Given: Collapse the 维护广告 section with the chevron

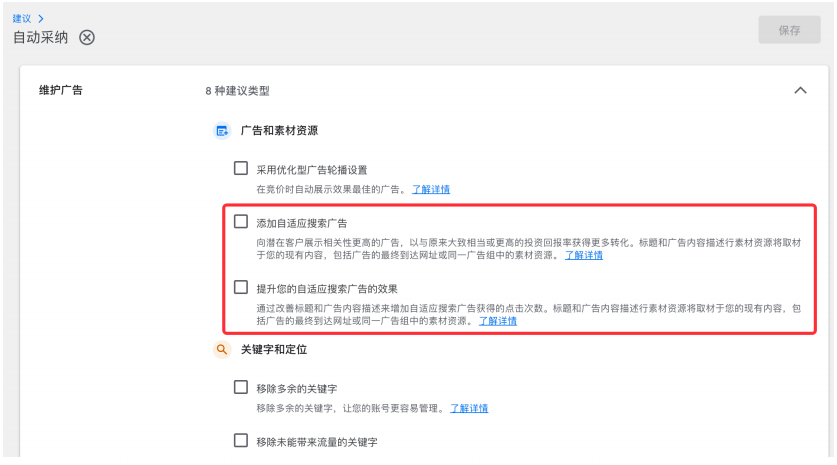Looking at the screenshot, I should (x=799, y=90).
